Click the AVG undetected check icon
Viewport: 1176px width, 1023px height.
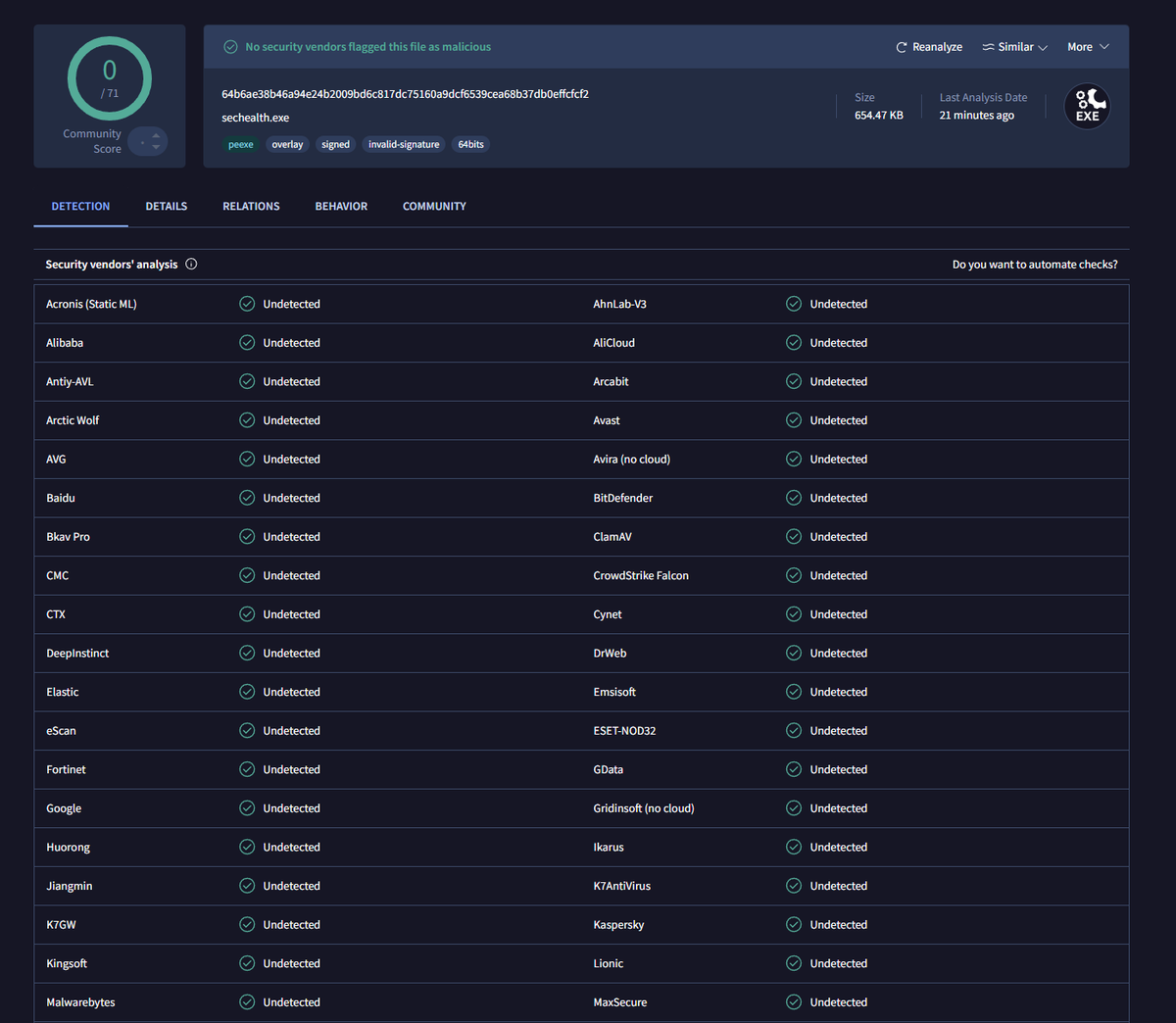[247, 459]
